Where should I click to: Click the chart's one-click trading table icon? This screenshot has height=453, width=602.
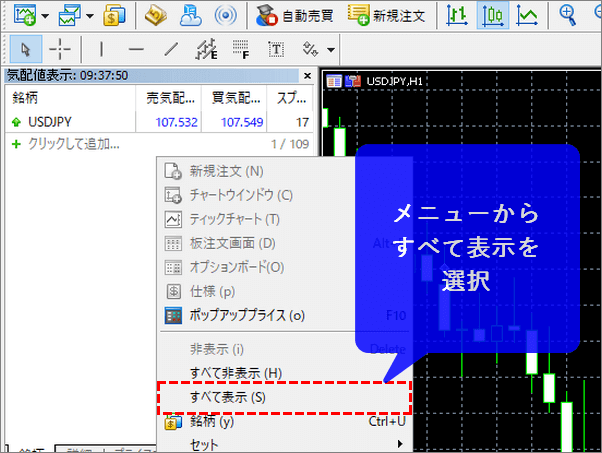[x=334, y=81]
